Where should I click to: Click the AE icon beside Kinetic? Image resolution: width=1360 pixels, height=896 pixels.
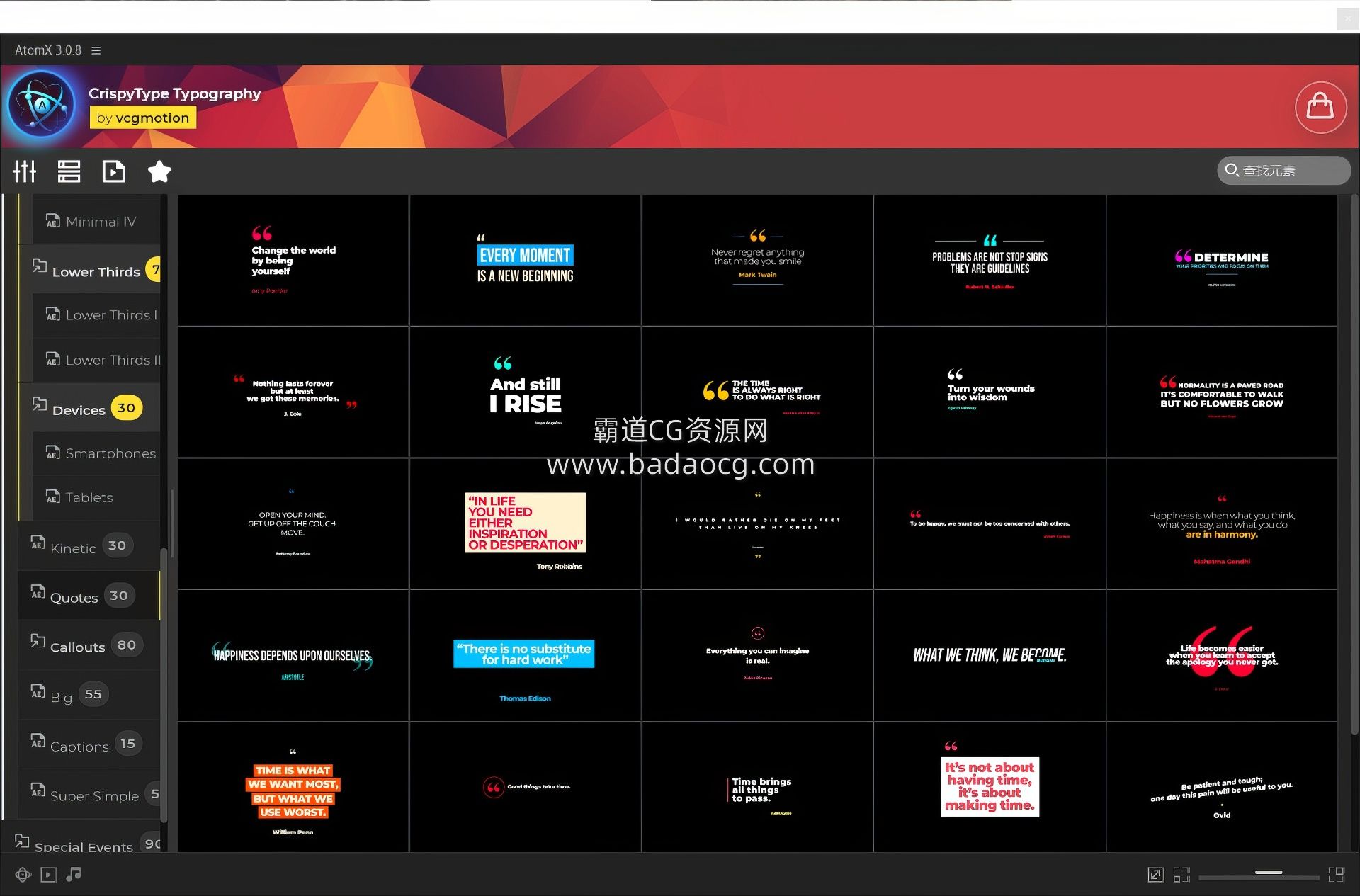(x=38, y=543)
